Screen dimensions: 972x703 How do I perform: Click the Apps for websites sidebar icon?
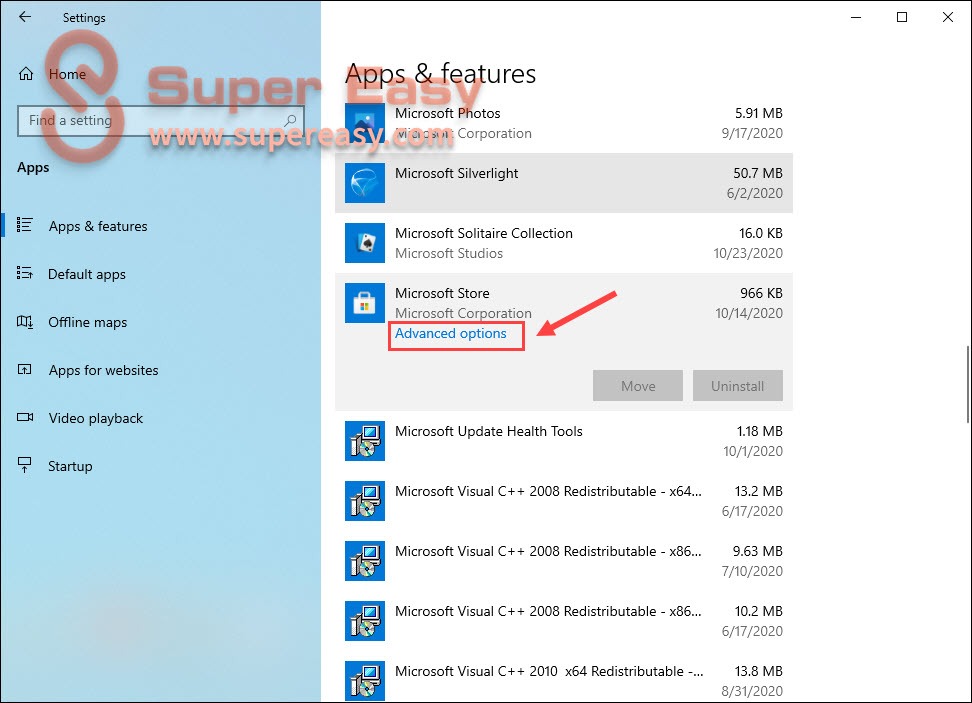[x=25, y=369]
